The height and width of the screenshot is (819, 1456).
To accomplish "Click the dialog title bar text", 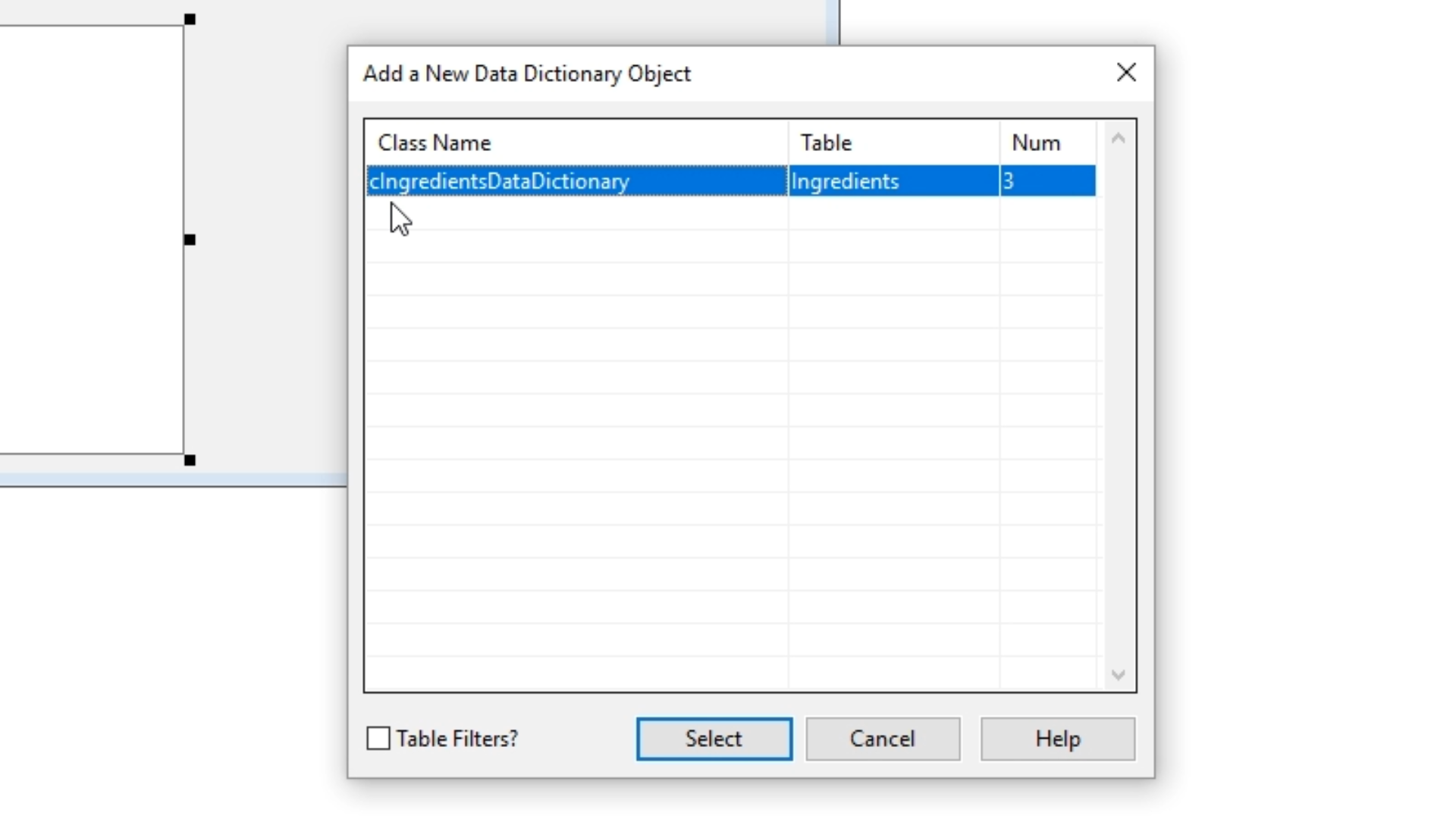I will 527,74.
